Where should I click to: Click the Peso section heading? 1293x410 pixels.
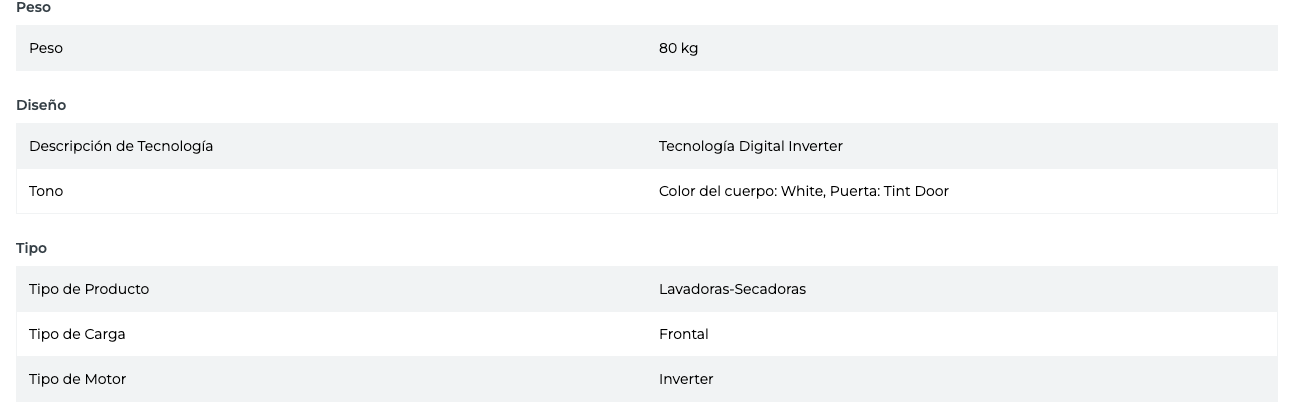(x=33, y=8)
